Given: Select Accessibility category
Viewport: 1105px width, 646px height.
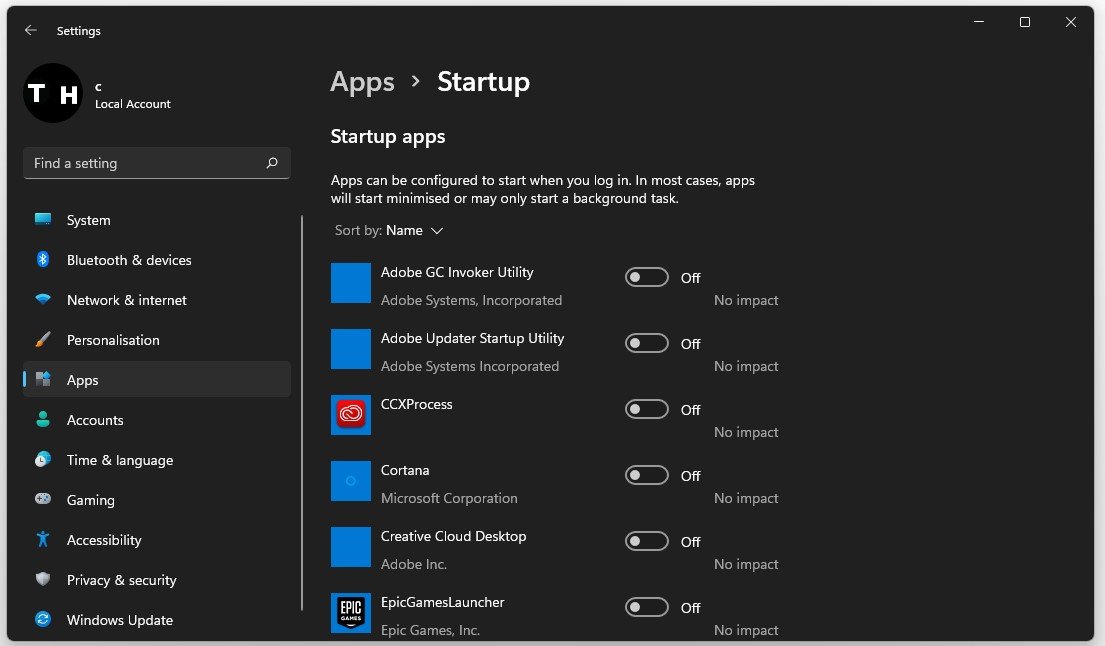Looking at the screenshot, I should (x=157, y=540).
